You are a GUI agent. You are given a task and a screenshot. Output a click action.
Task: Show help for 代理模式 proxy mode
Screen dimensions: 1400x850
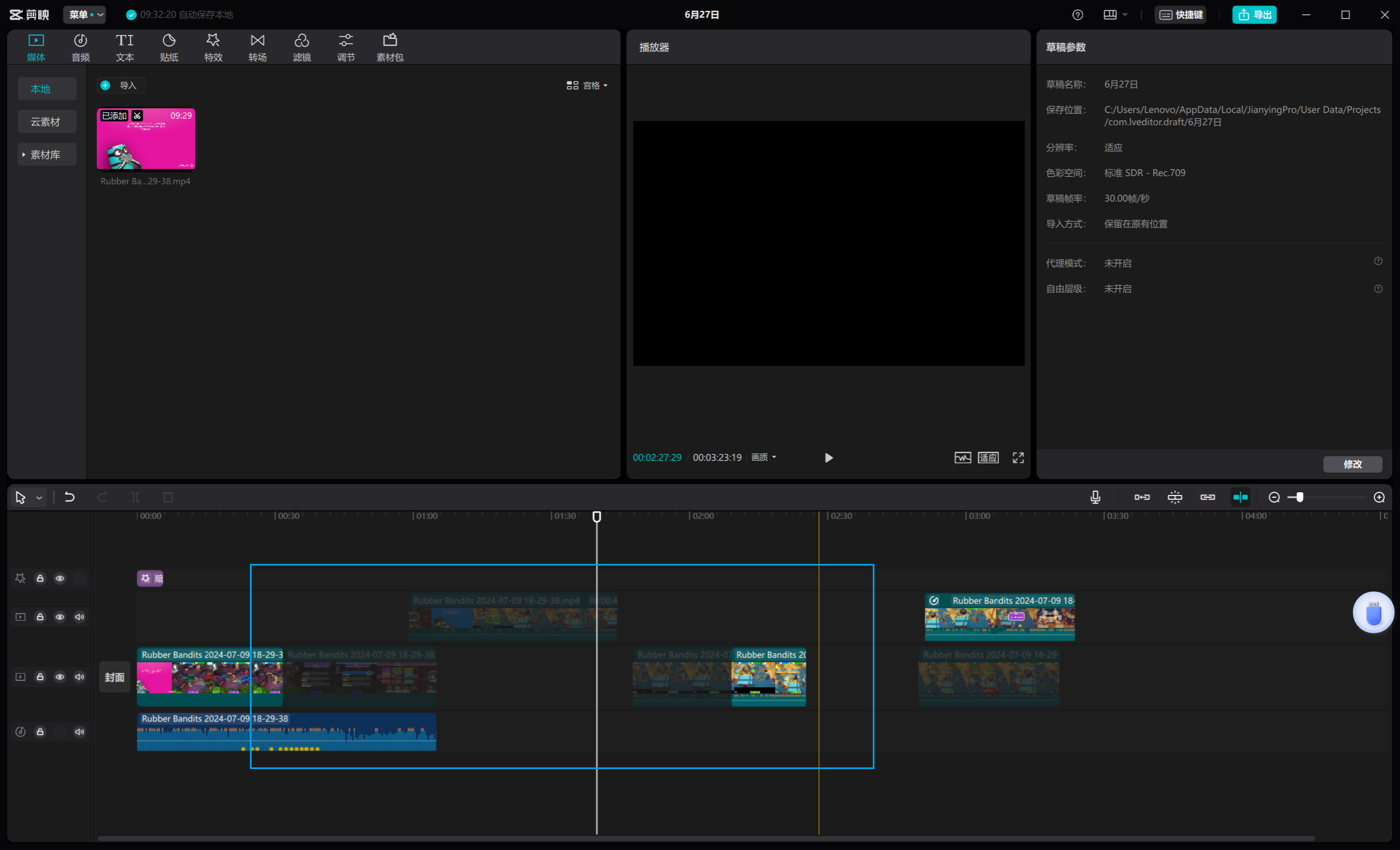point(1378,261)
